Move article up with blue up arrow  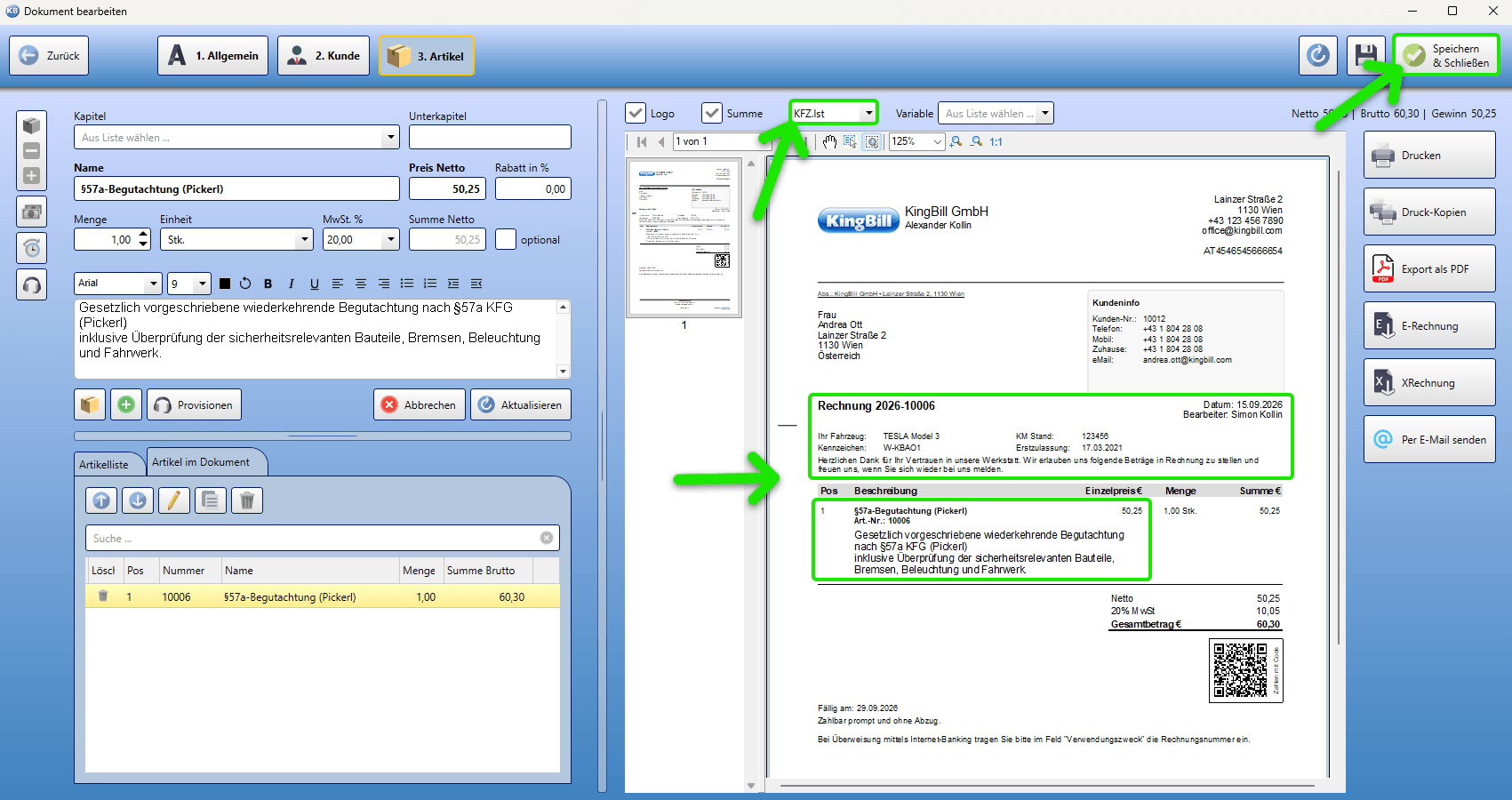click(101, 500)
